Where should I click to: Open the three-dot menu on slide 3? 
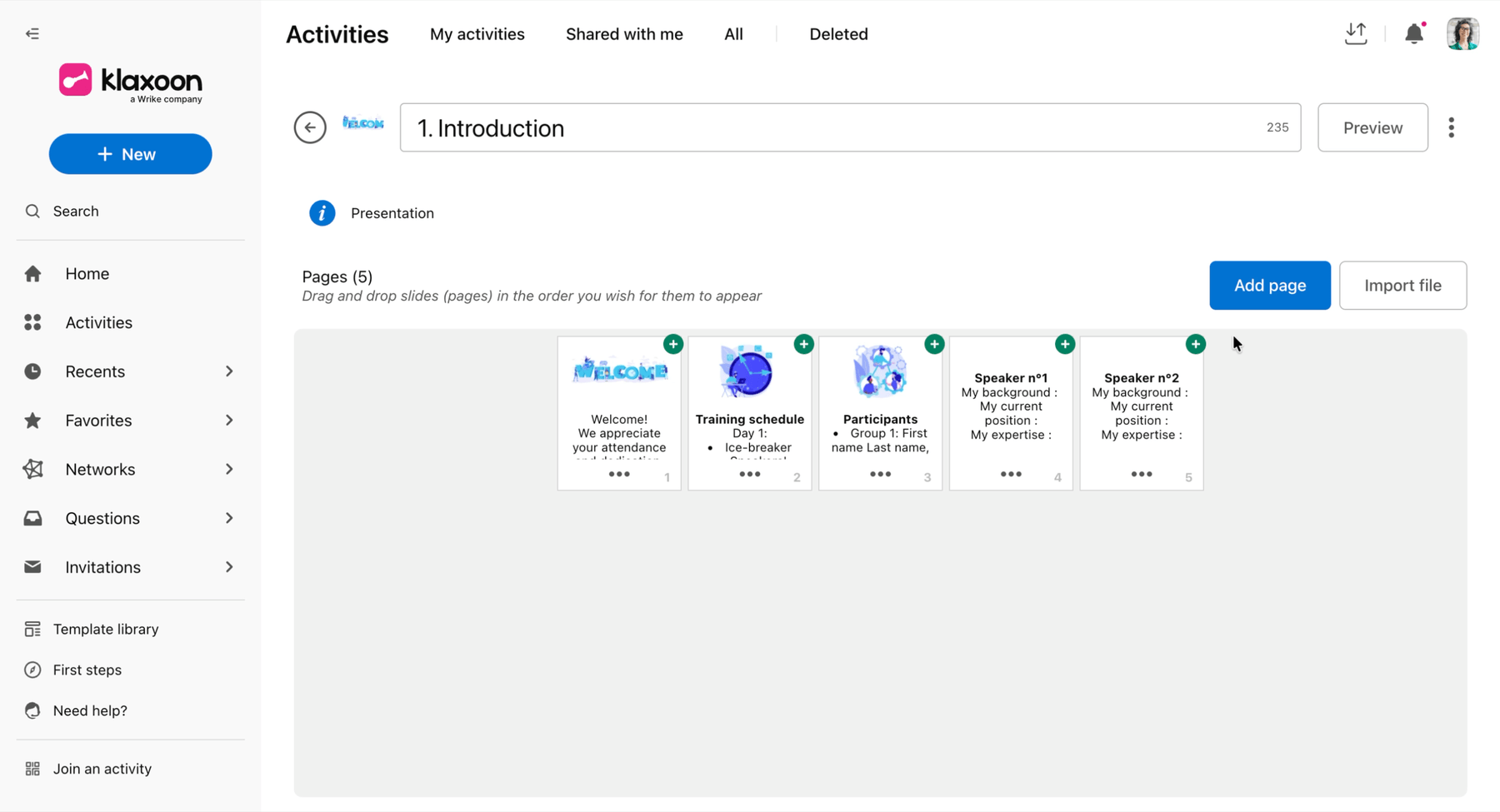881,475
